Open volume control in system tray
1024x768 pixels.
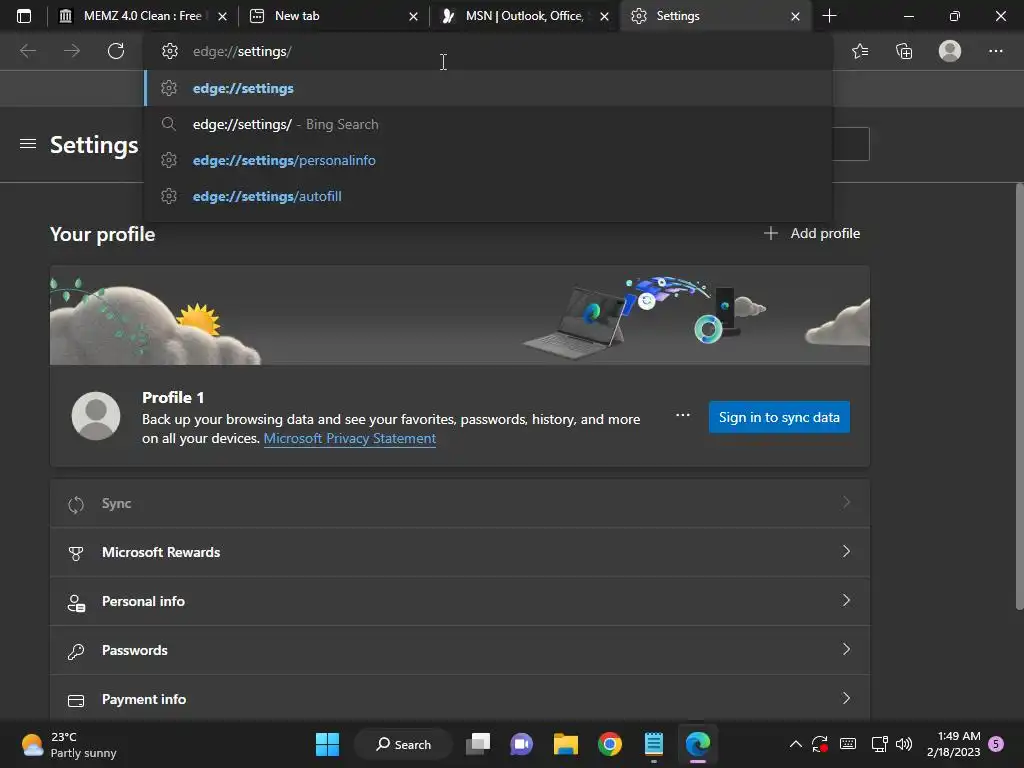(x=904, y=744)
